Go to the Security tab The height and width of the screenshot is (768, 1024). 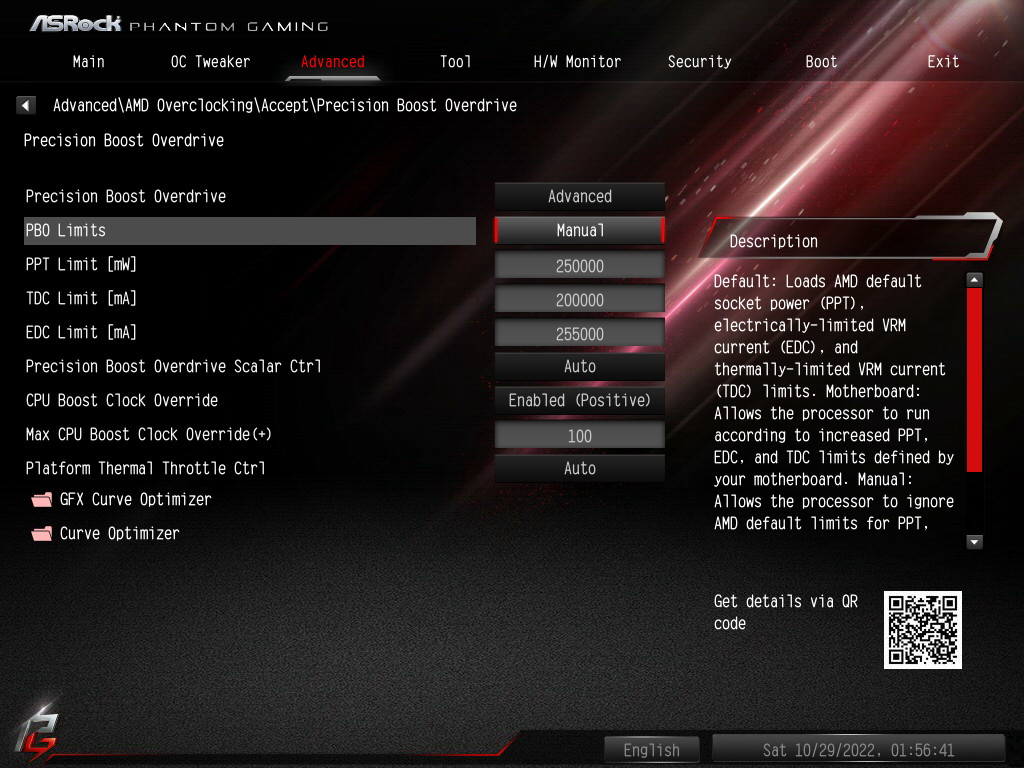coord(699,62)
